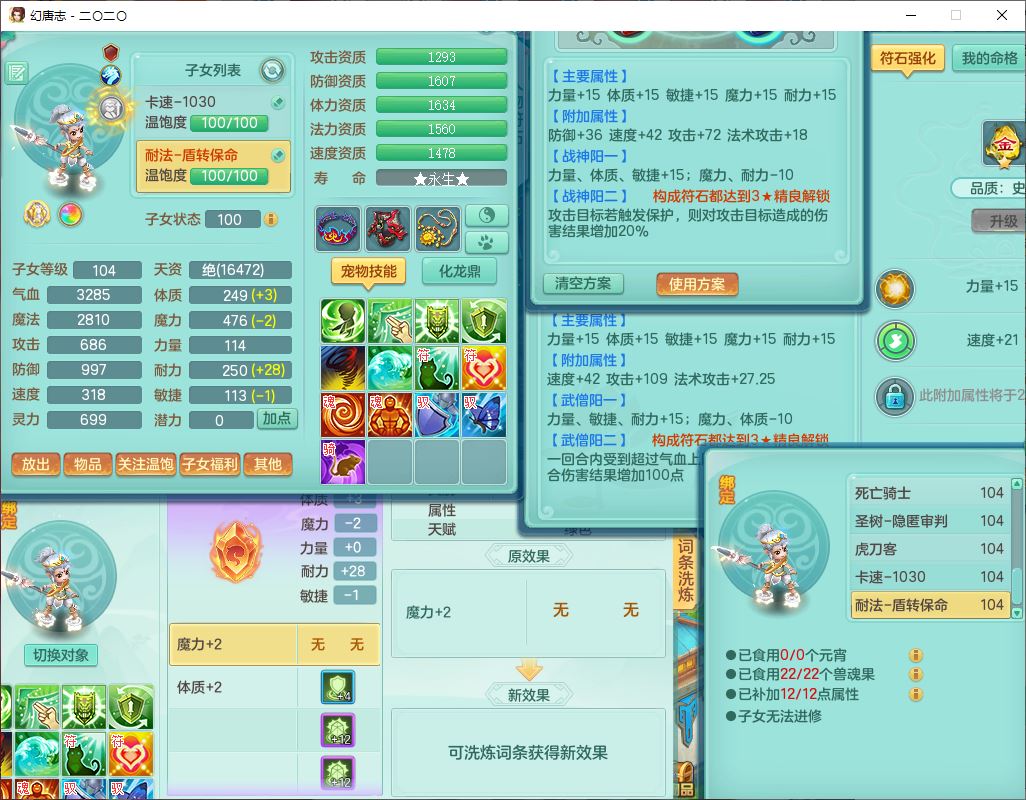
Task: Click the info coin beside 已补加12/12点属性
Action: (915, 694)
